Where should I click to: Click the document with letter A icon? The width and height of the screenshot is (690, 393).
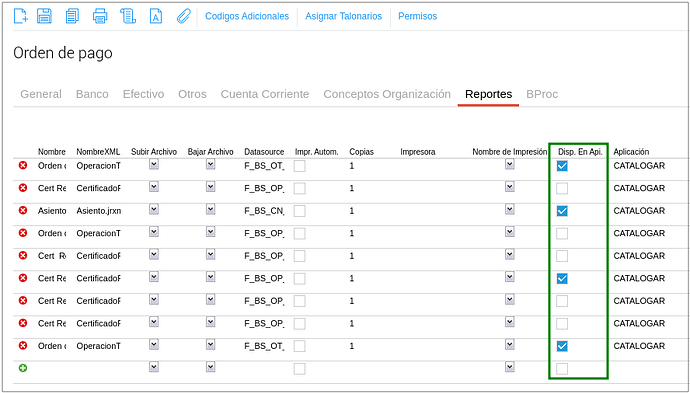tap(156, 16)
